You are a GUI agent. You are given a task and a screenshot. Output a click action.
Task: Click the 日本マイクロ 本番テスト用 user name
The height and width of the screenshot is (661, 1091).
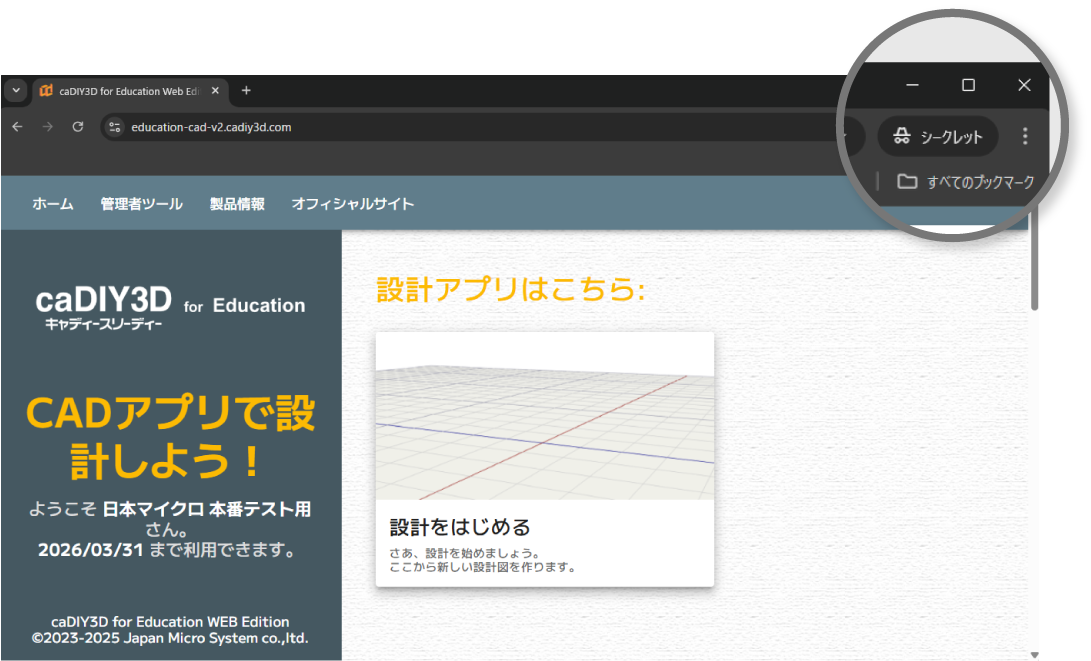coord(207,509)
